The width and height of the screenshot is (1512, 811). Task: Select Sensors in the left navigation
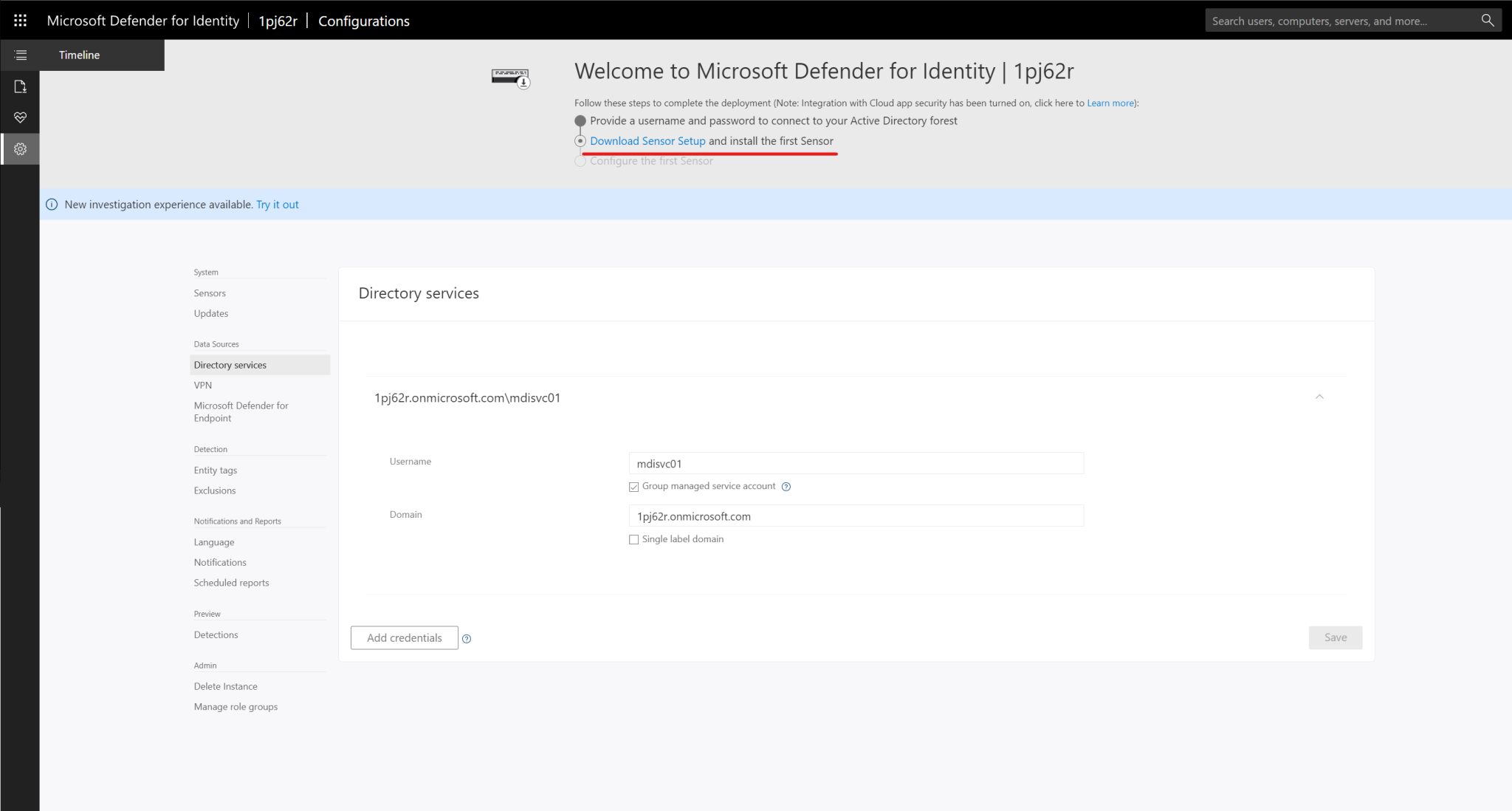point(209,292)
